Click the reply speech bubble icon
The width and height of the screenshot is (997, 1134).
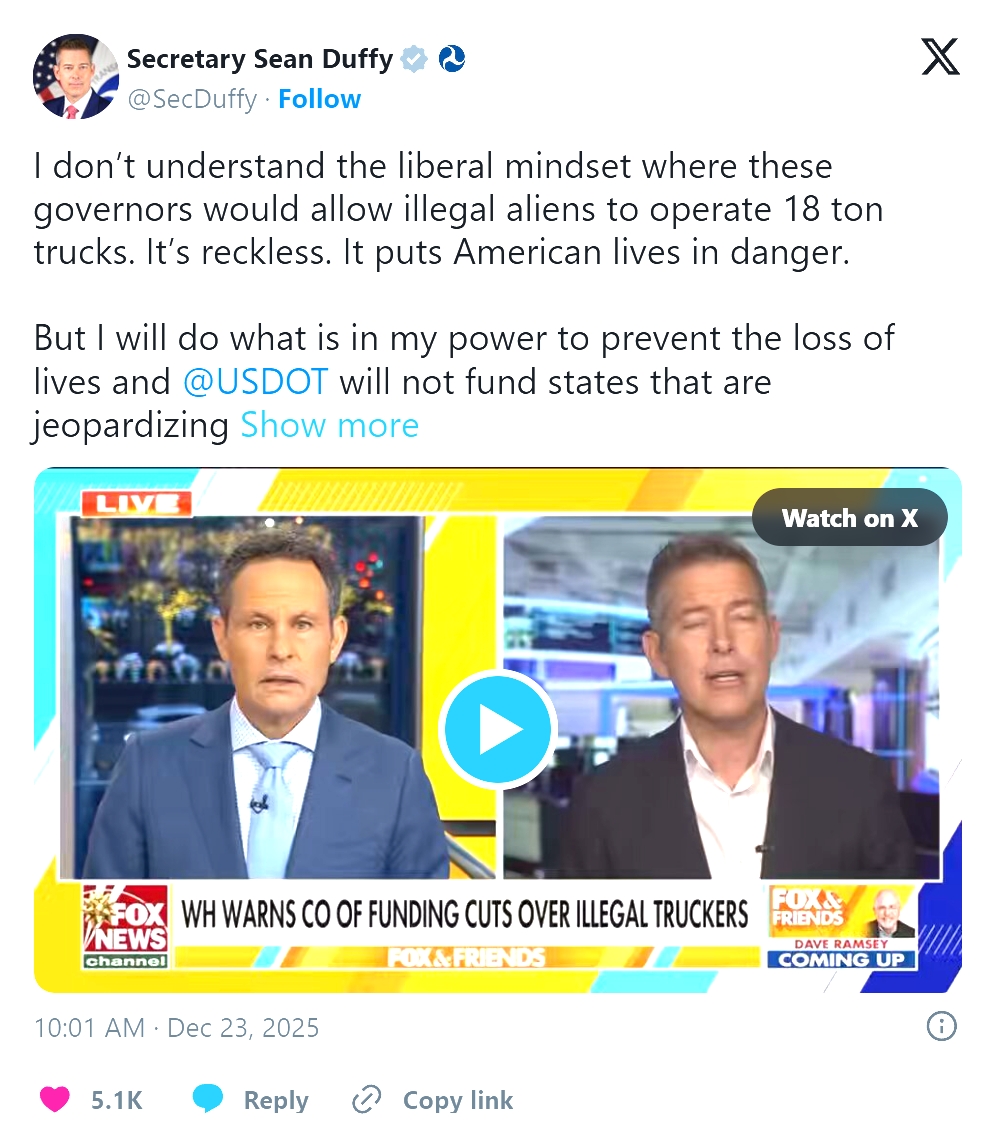208,1099
